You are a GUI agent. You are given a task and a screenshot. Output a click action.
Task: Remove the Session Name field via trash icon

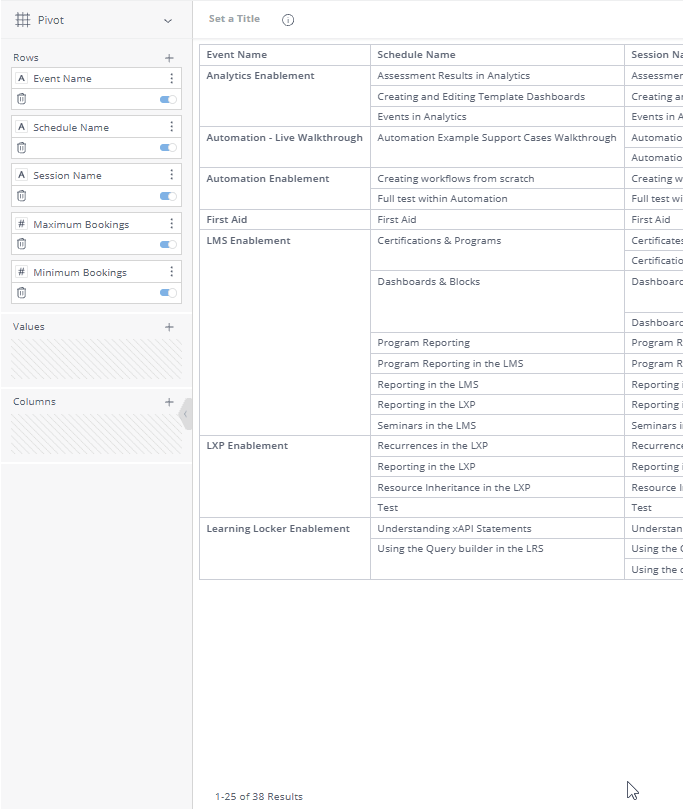[x=21, y=196]
